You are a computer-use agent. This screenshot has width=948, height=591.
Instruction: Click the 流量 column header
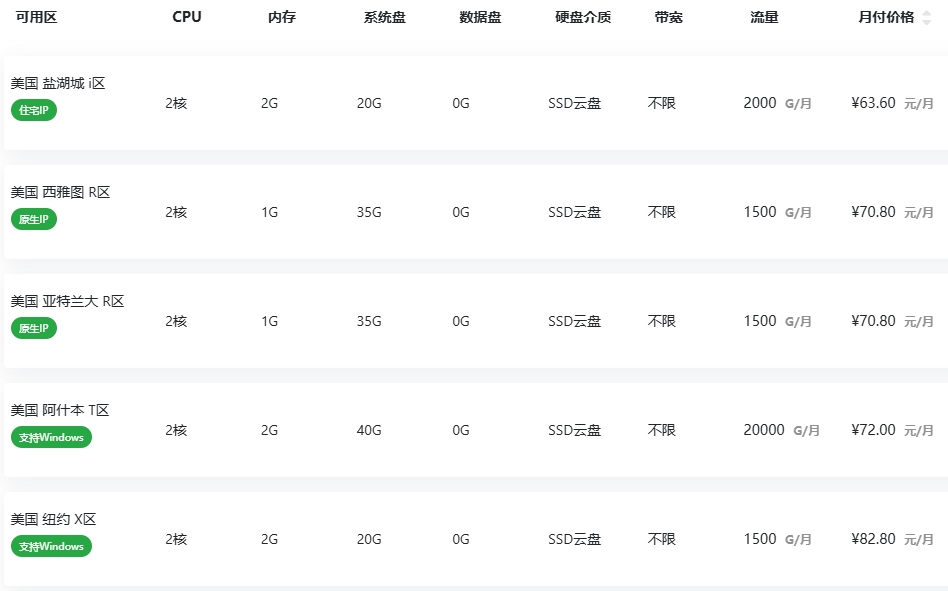tap(764, 17)
